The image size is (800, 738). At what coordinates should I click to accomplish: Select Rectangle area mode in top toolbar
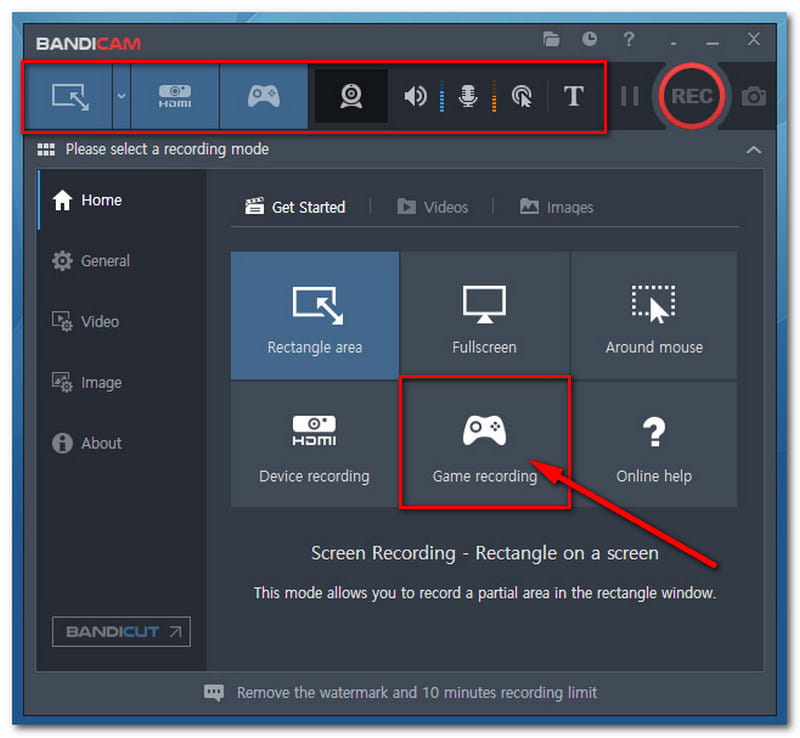(70, 97)
